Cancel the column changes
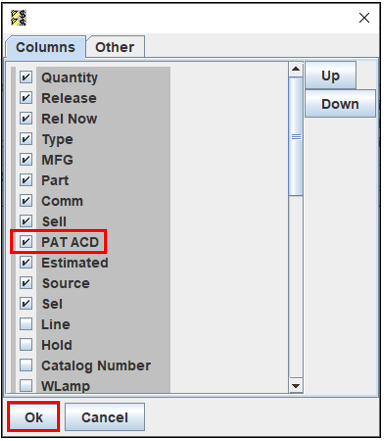 105,417
